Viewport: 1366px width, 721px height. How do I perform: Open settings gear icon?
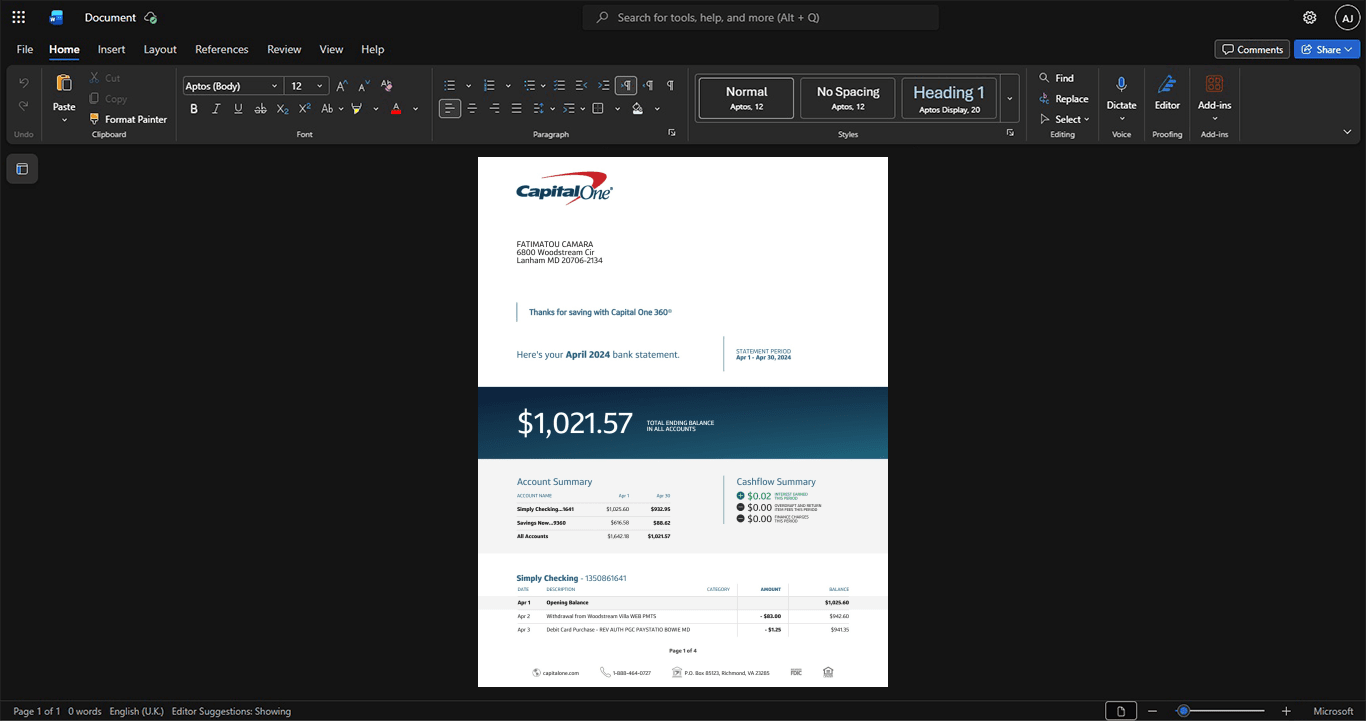click(1310, 18)
